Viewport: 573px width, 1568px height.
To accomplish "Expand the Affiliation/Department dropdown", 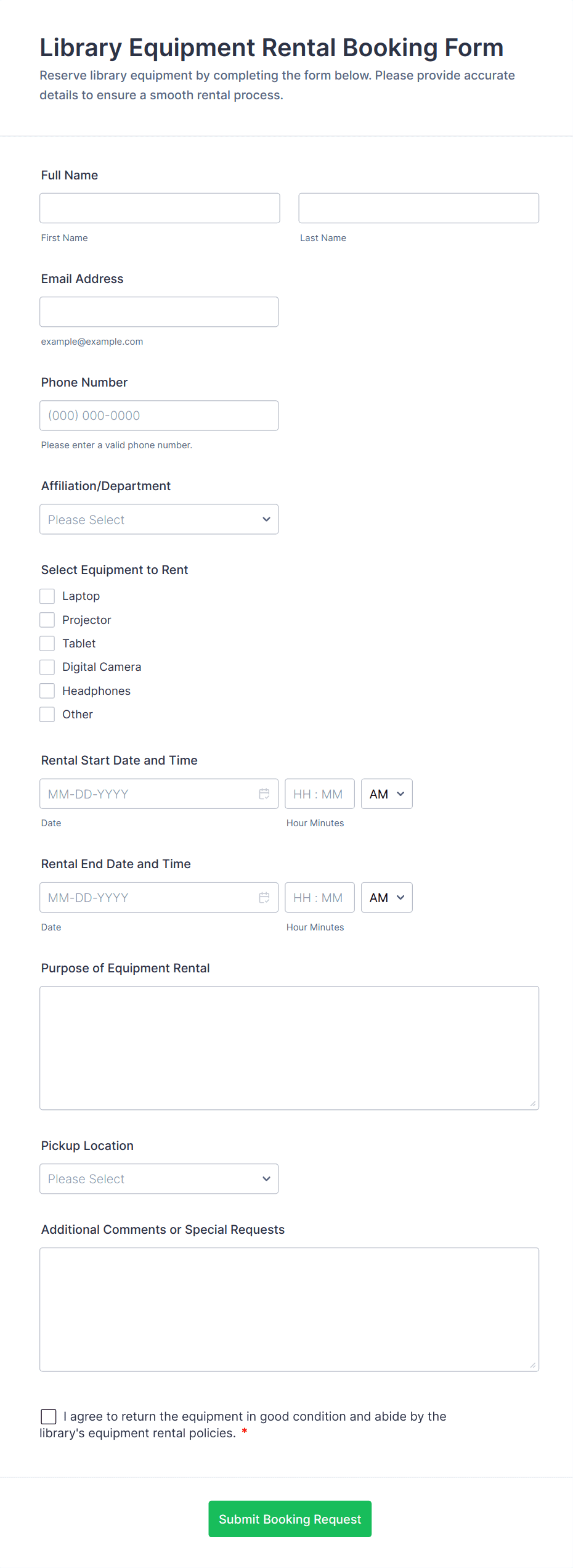I will coord(159,519).
